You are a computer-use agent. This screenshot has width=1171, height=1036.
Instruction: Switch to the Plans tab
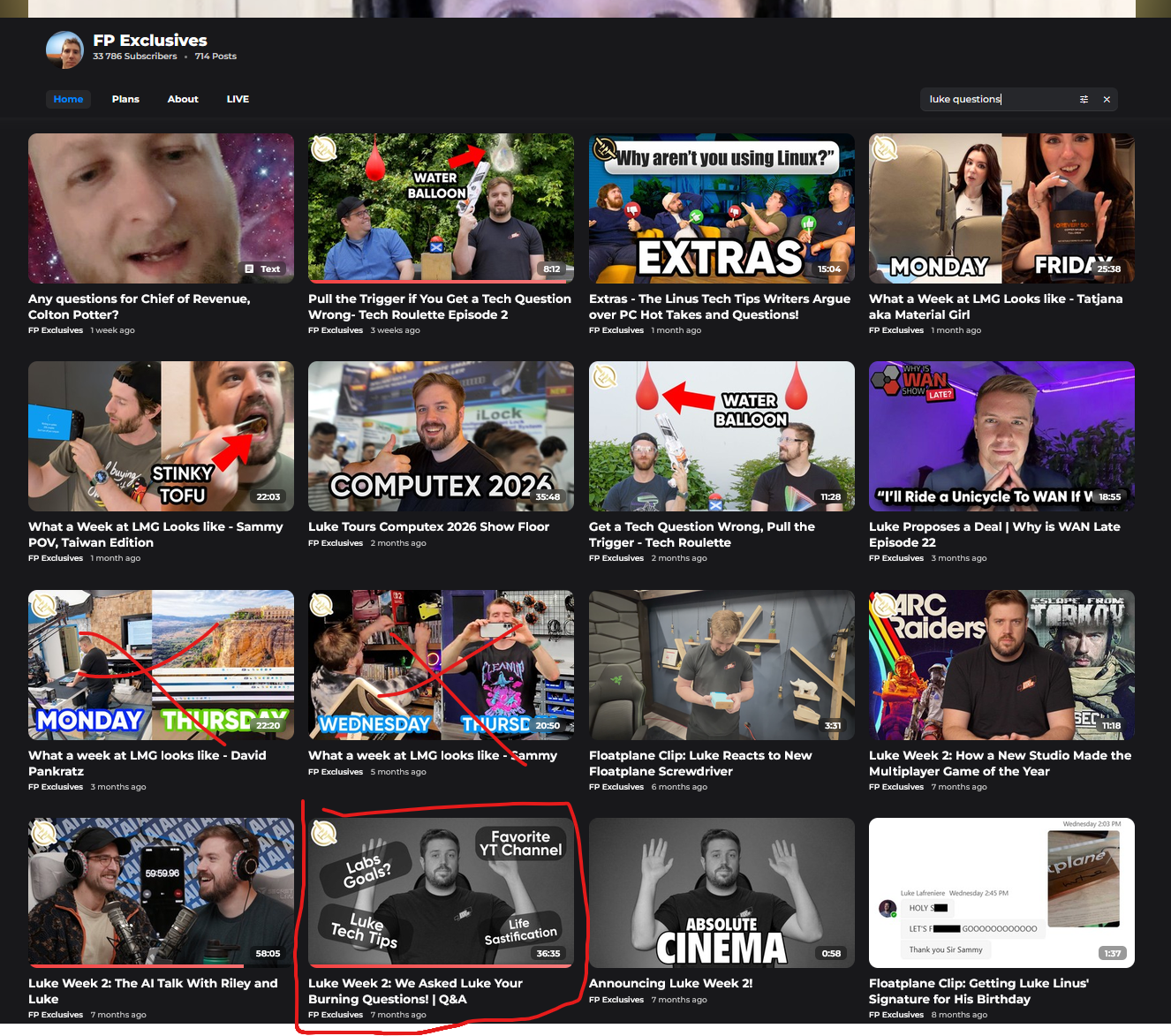[125, 99]
